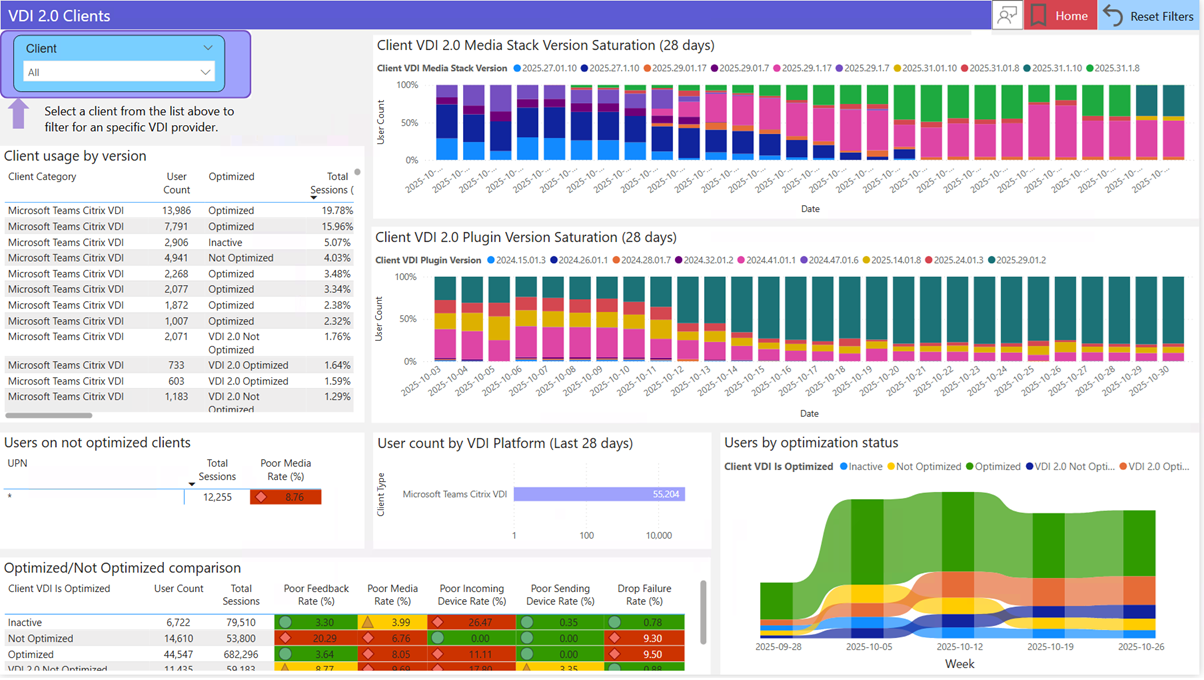Click the 'VDI 2.0 Optimized' cell in the 733 row
This screenshot has width=1204, height=680.
click(x=248, y=366)
